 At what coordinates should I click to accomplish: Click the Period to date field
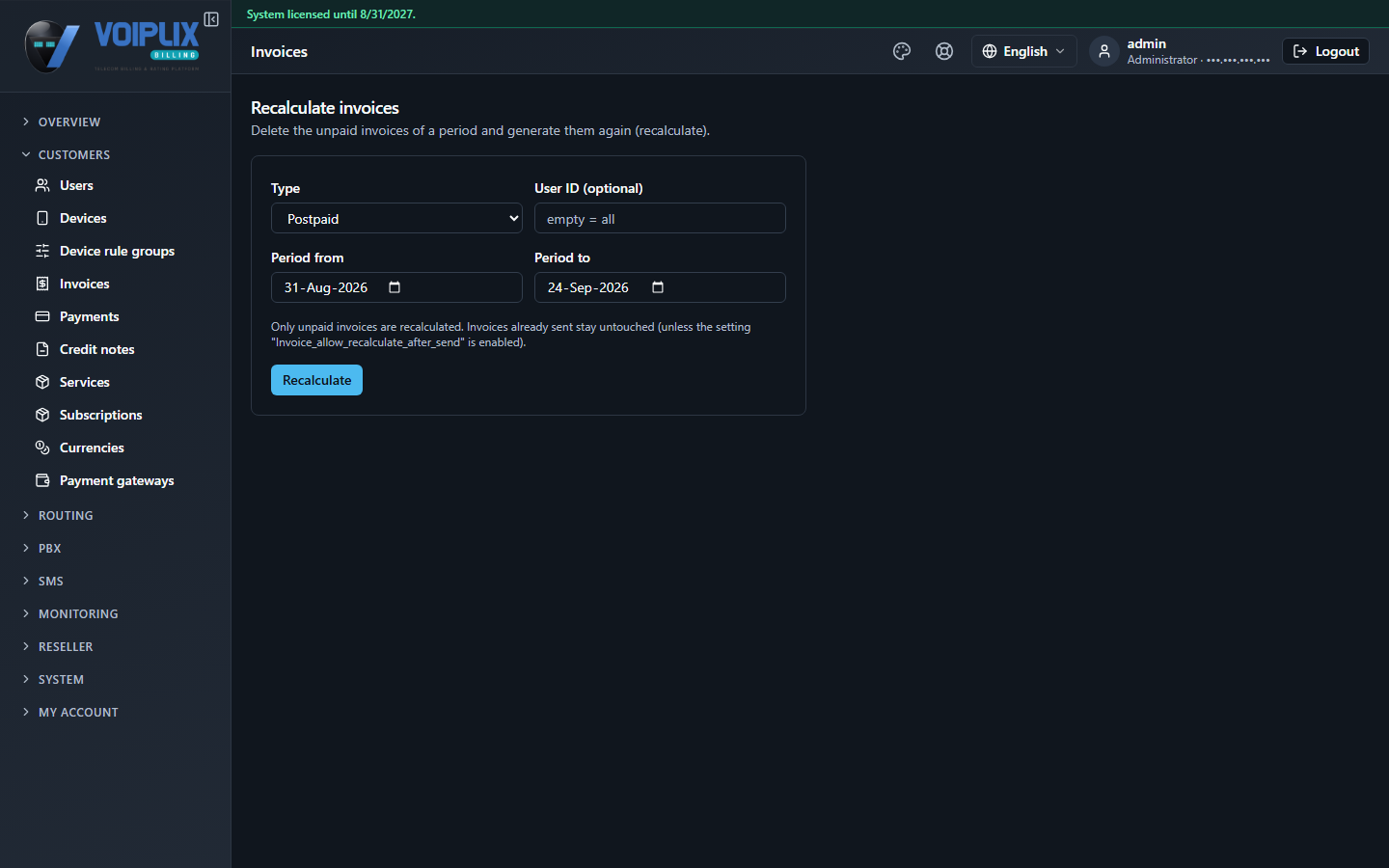[660, 287]
